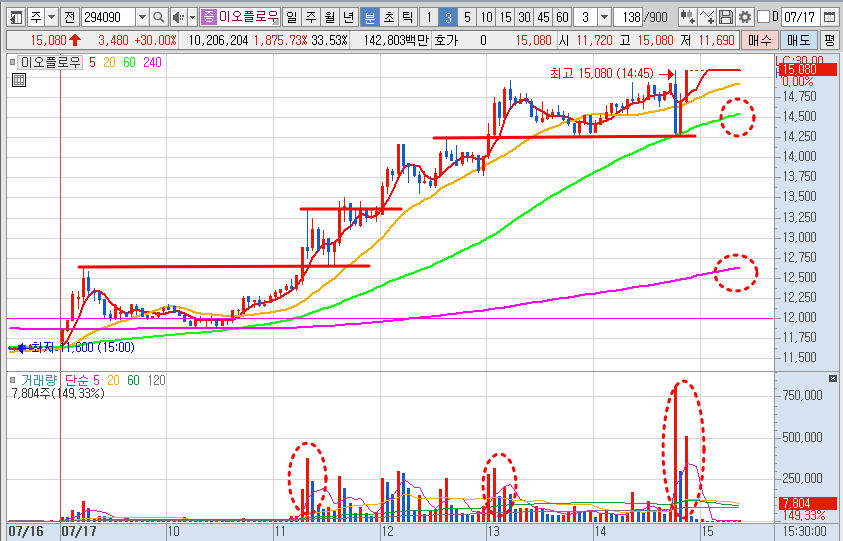
Task: Expand the 주 market type dropdown
Action: pos(52,18)
